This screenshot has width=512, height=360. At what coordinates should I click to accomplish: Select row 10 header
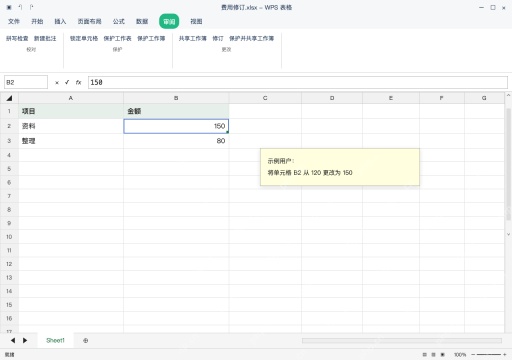(9, 237)
